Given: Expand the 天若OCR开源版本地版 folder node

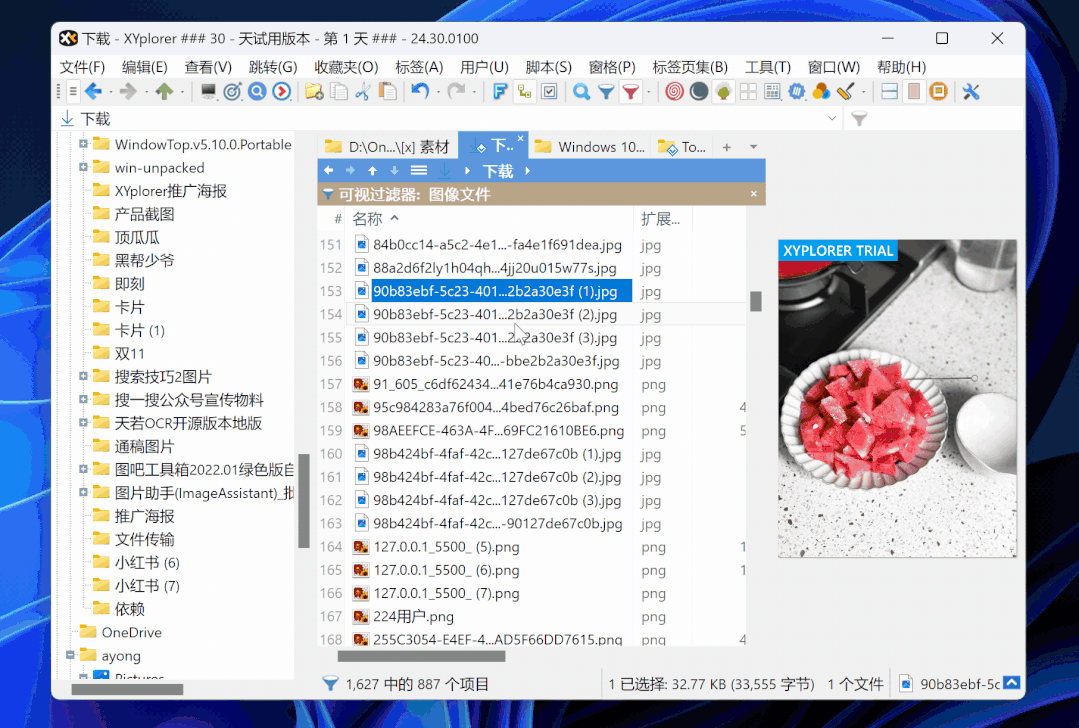Looking at the screenshot, I should [83, 422].
